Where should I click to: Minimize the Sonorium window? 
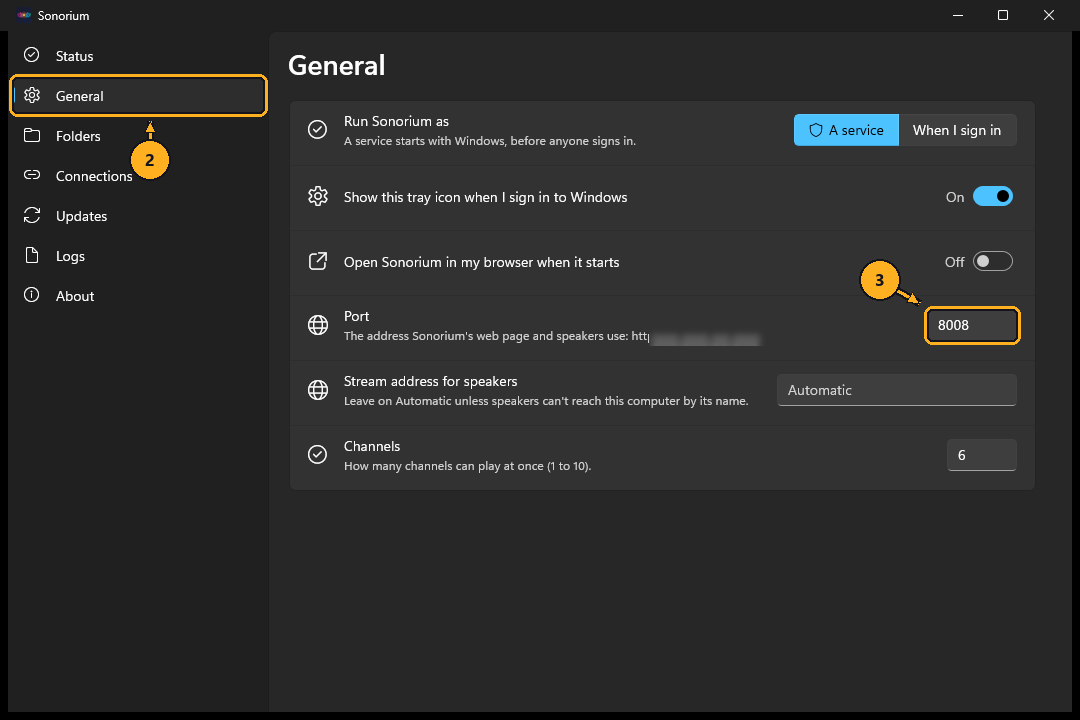(957, 15)
